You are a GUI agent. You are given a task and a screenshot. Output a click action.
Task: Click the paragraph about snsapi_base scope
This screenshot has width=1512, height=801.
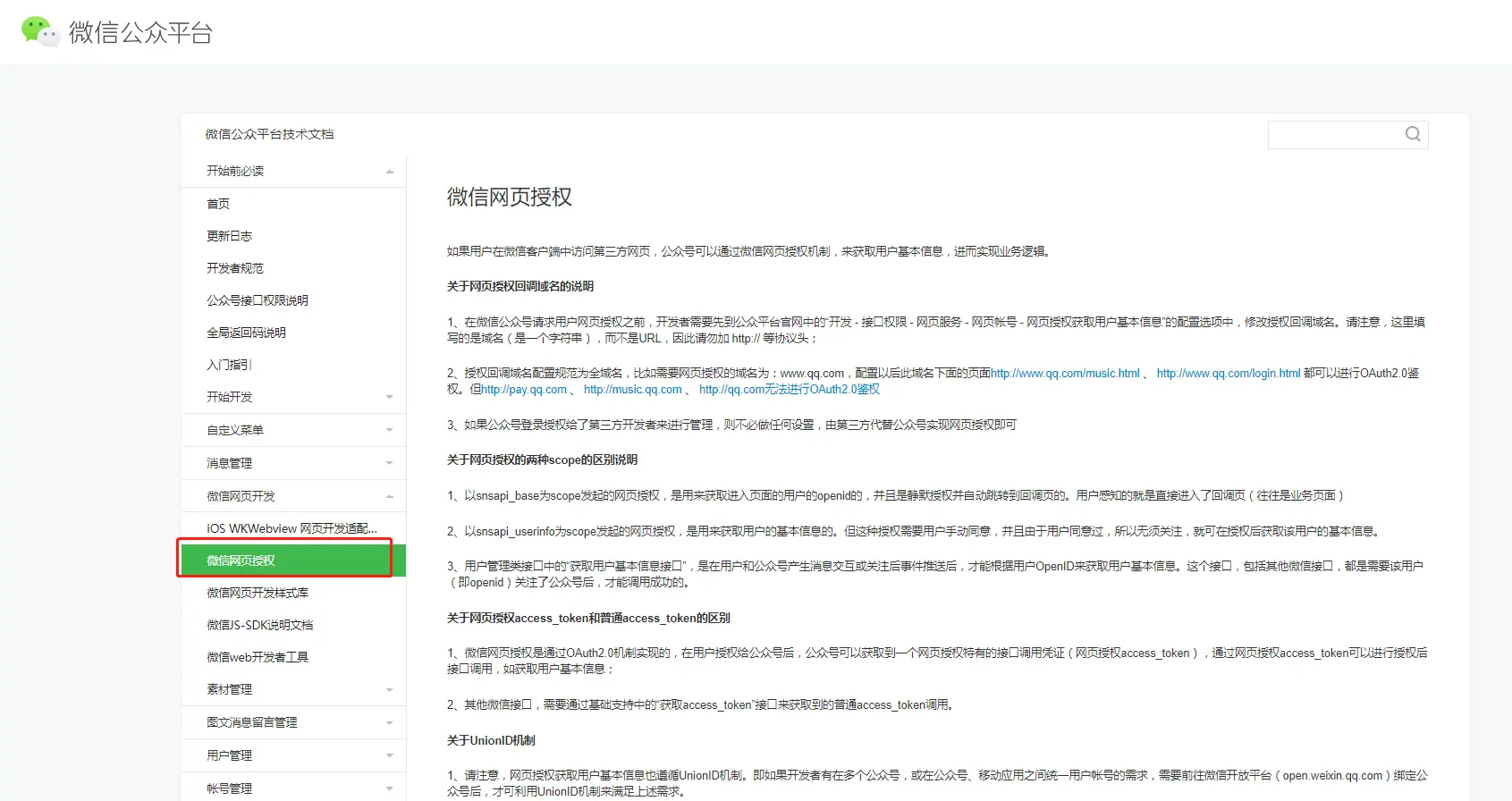(896, 495)
